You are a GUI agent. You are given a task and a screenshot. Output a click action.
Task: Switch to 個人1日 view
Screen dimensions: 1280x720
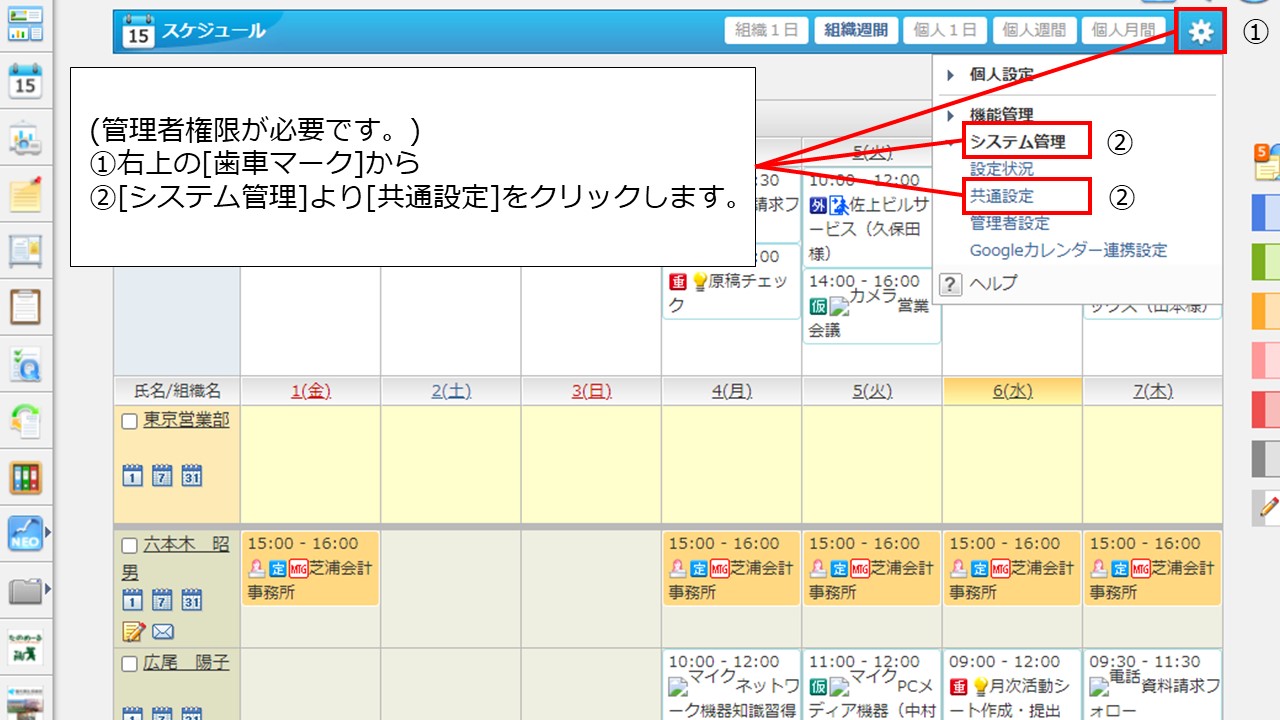tap(945, 31)
